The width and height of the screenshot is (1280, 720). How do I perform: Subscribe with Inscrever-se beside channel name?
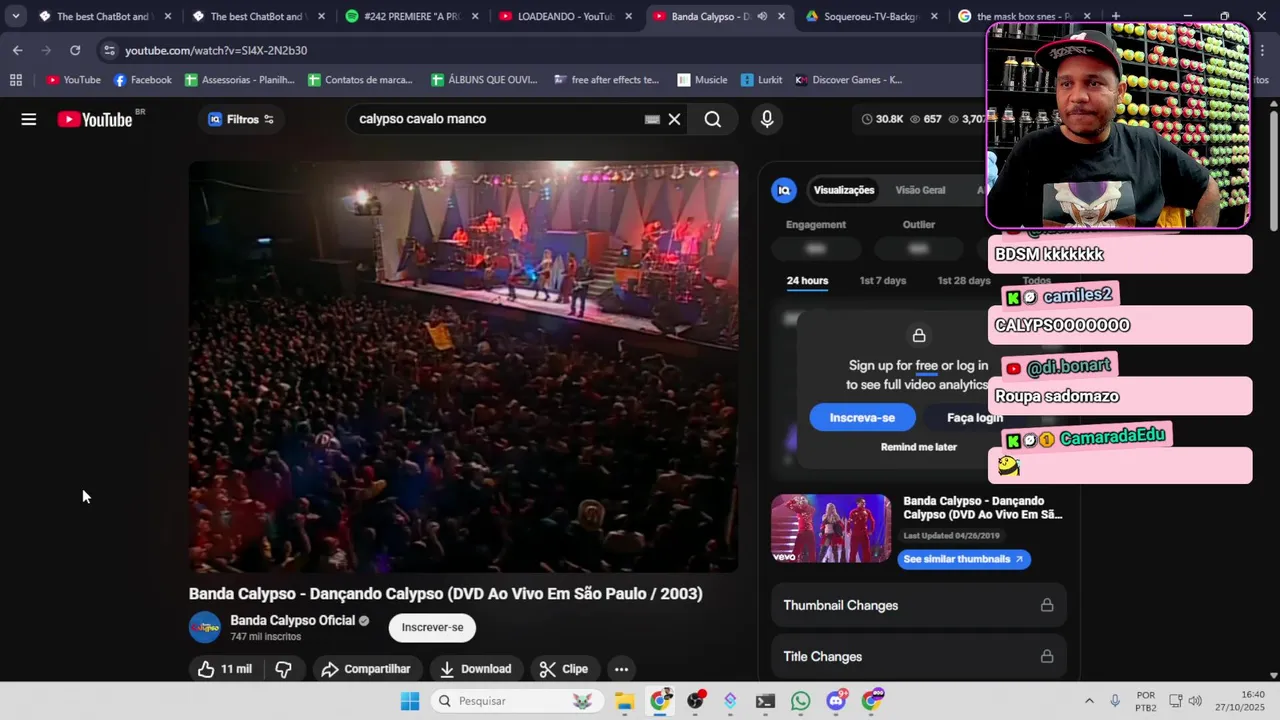click(432, 627)
